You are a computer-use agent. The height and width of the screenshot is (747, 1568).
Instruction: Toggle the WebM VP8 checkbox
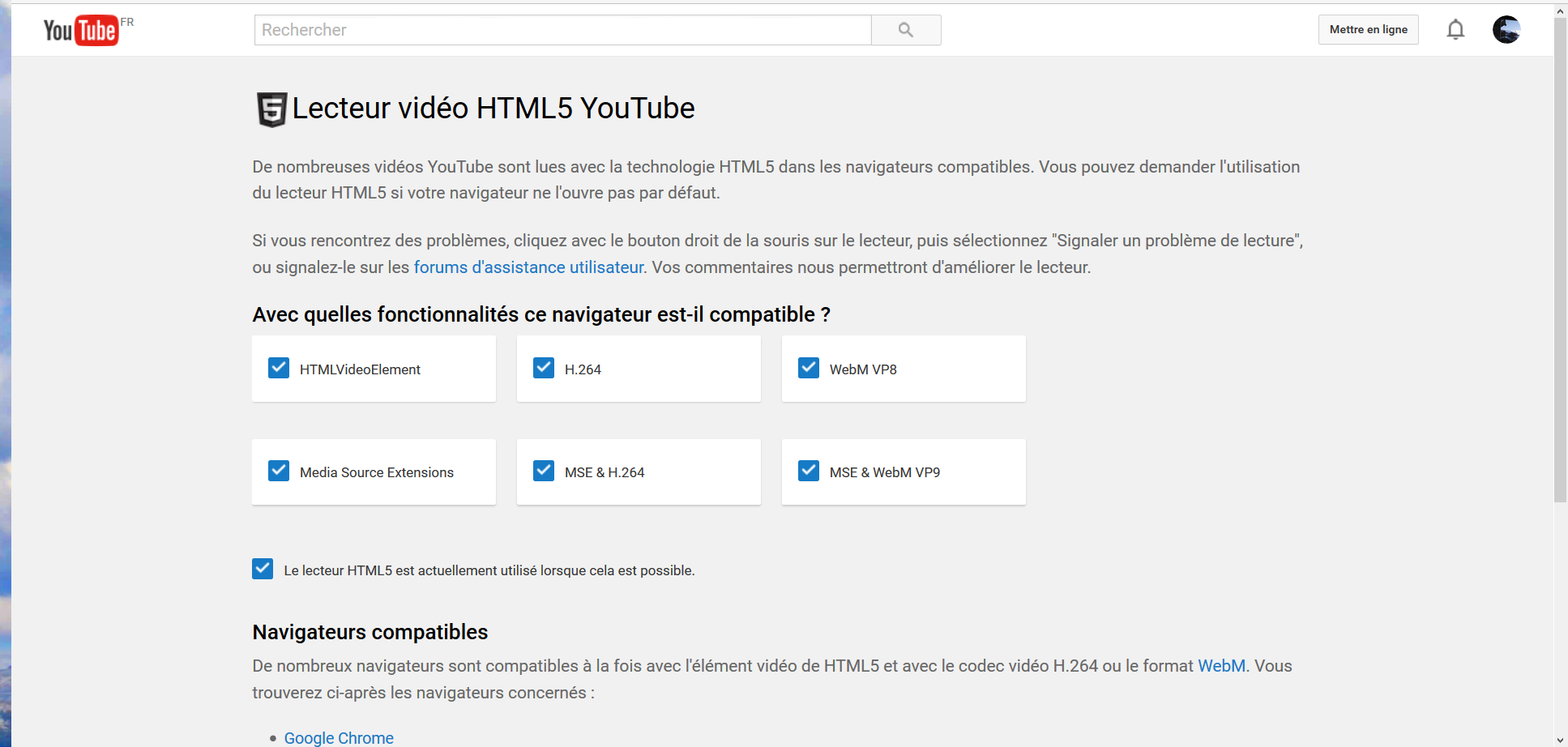point(809,369)
